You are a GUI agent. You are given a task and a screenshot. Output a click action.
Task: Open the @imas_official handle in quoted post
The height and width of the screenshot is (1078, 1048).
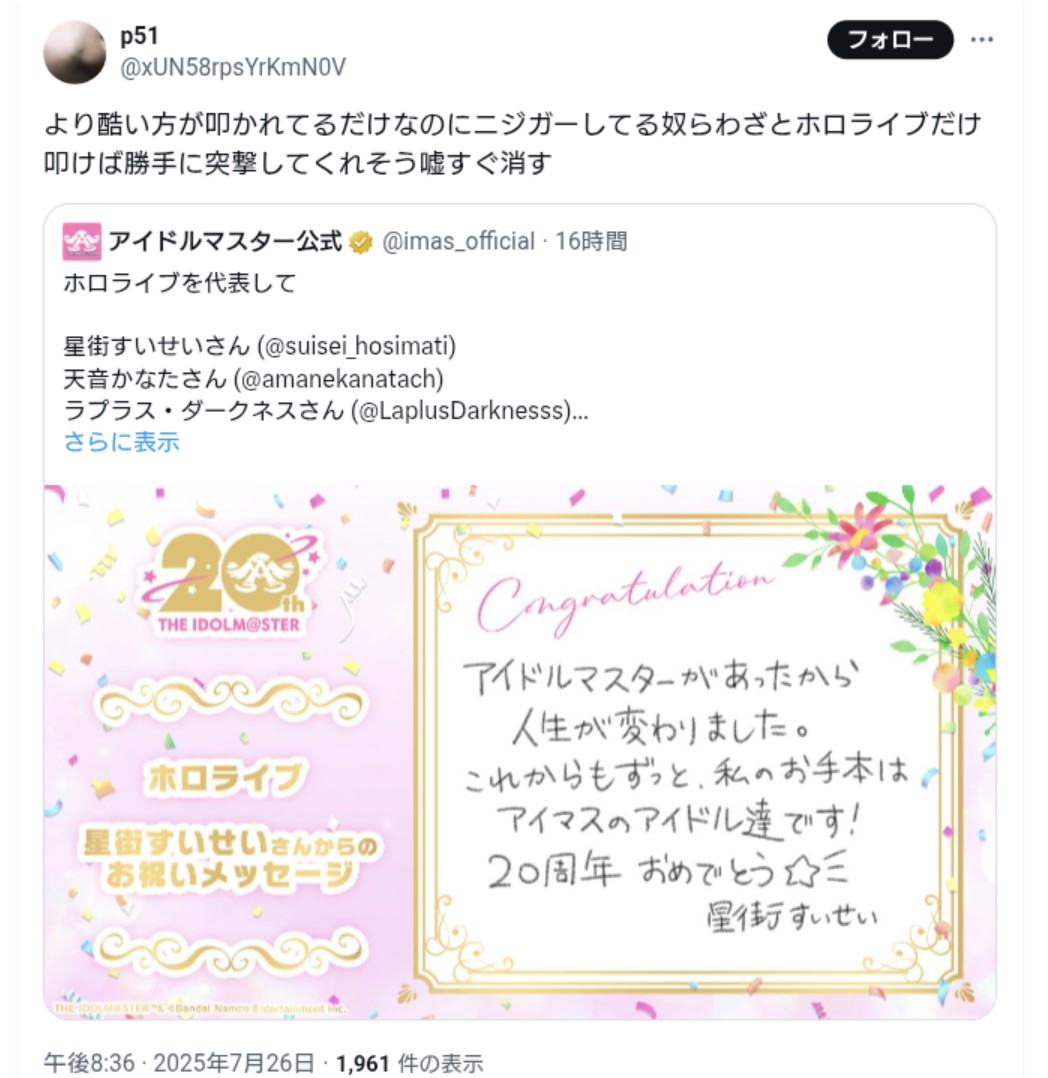point(458,241)
